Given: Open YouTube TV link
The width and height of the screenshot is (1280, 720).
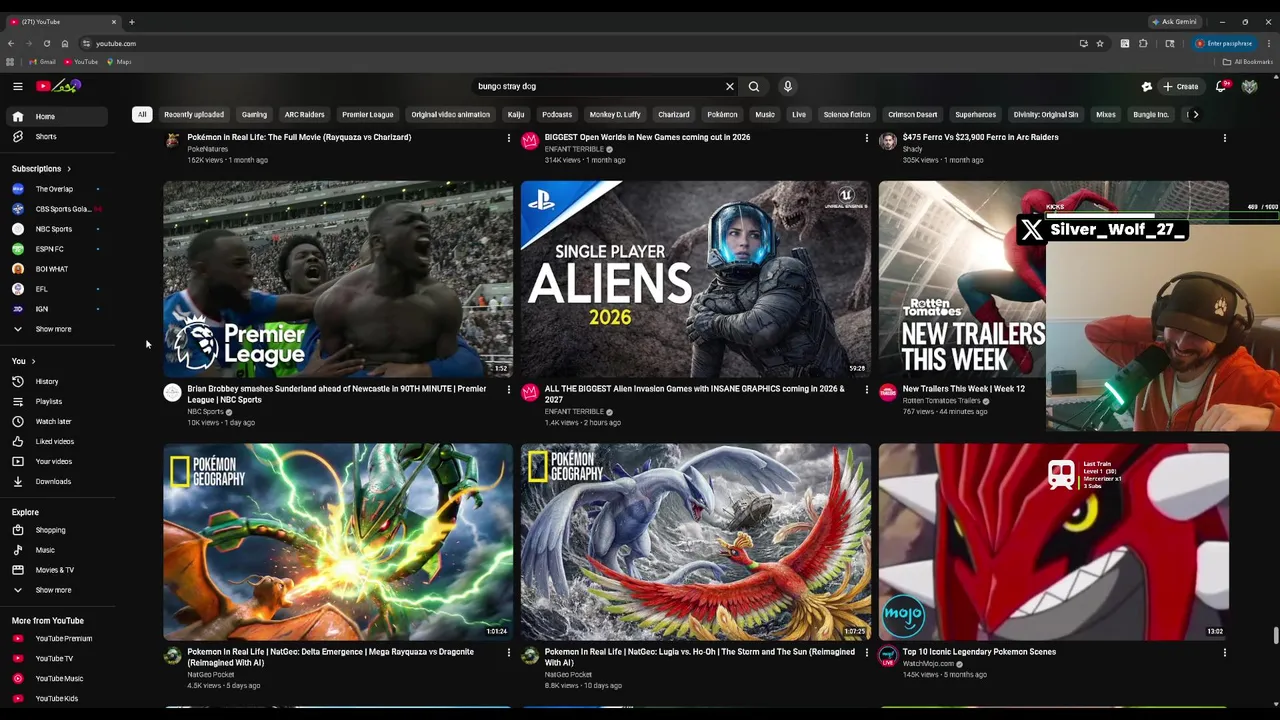Looking at the screenshot, I should (58, 658).
